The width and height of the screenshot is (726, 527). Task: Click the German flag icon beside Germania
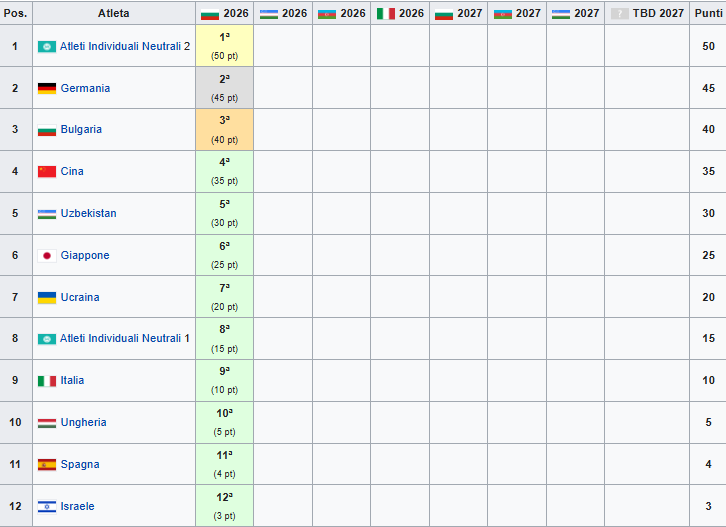click(x=47, y=88)
